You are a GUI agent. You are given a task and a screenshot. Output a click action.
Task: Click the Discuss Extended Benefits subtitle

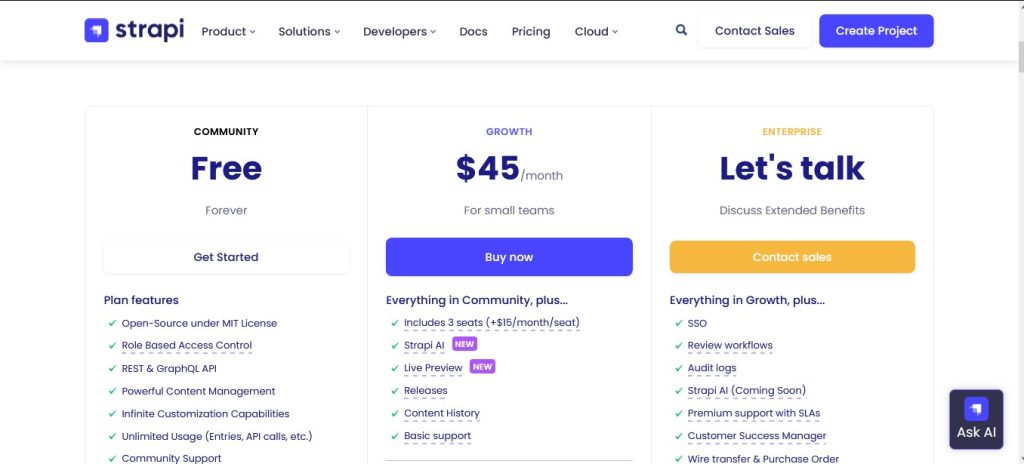tap(792, 210)
